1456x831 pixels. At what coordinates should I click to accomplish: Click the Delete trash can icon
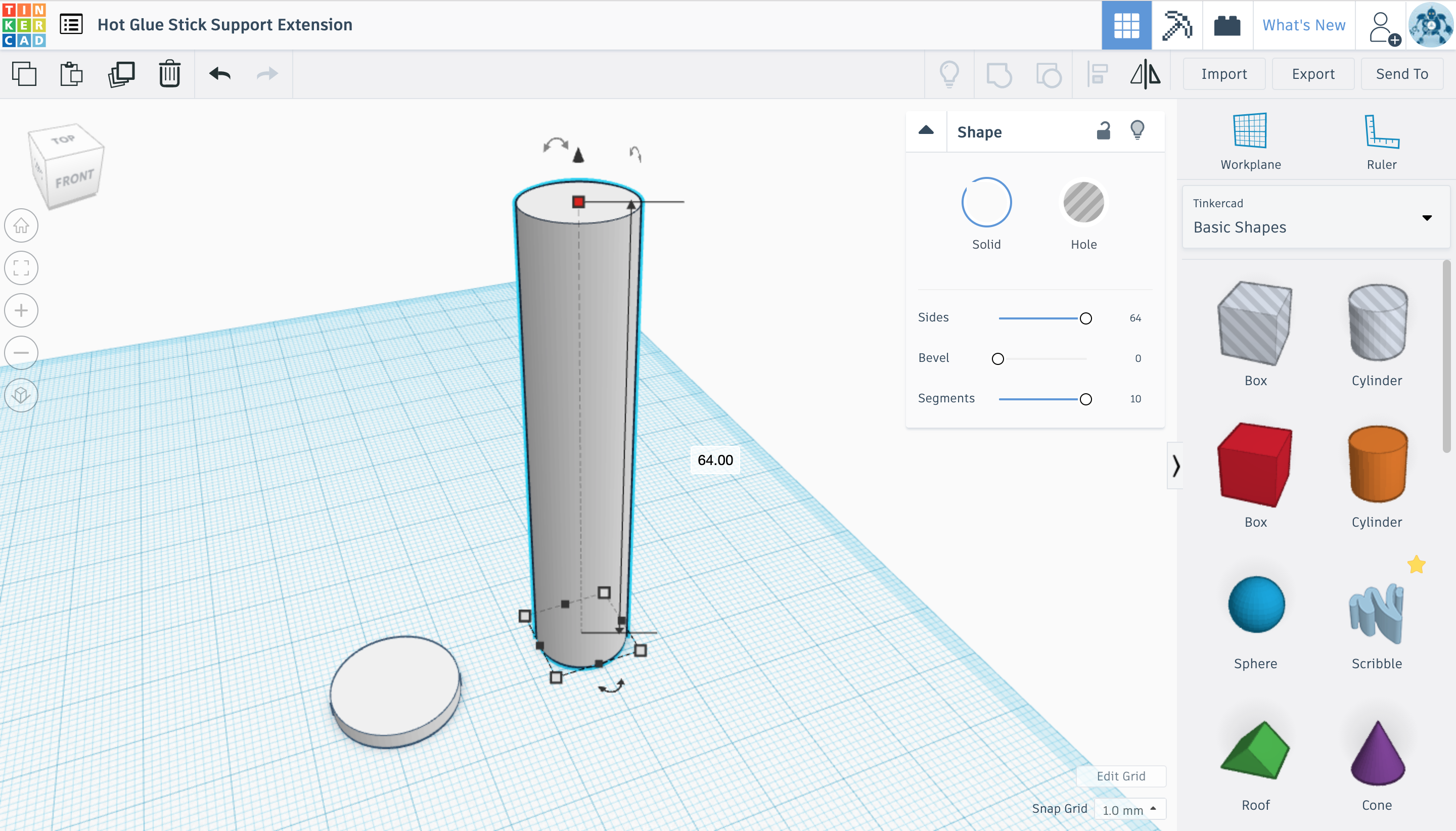[x=169, y=74]
